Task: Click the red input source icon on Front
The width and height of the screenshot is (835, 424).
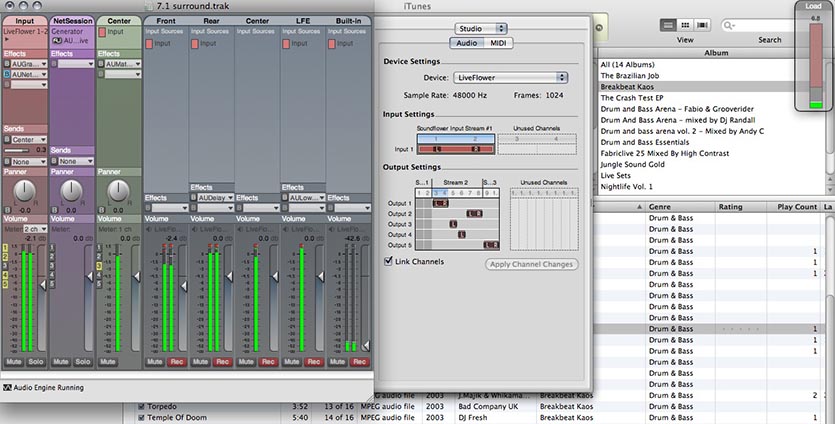Action: 150,44
